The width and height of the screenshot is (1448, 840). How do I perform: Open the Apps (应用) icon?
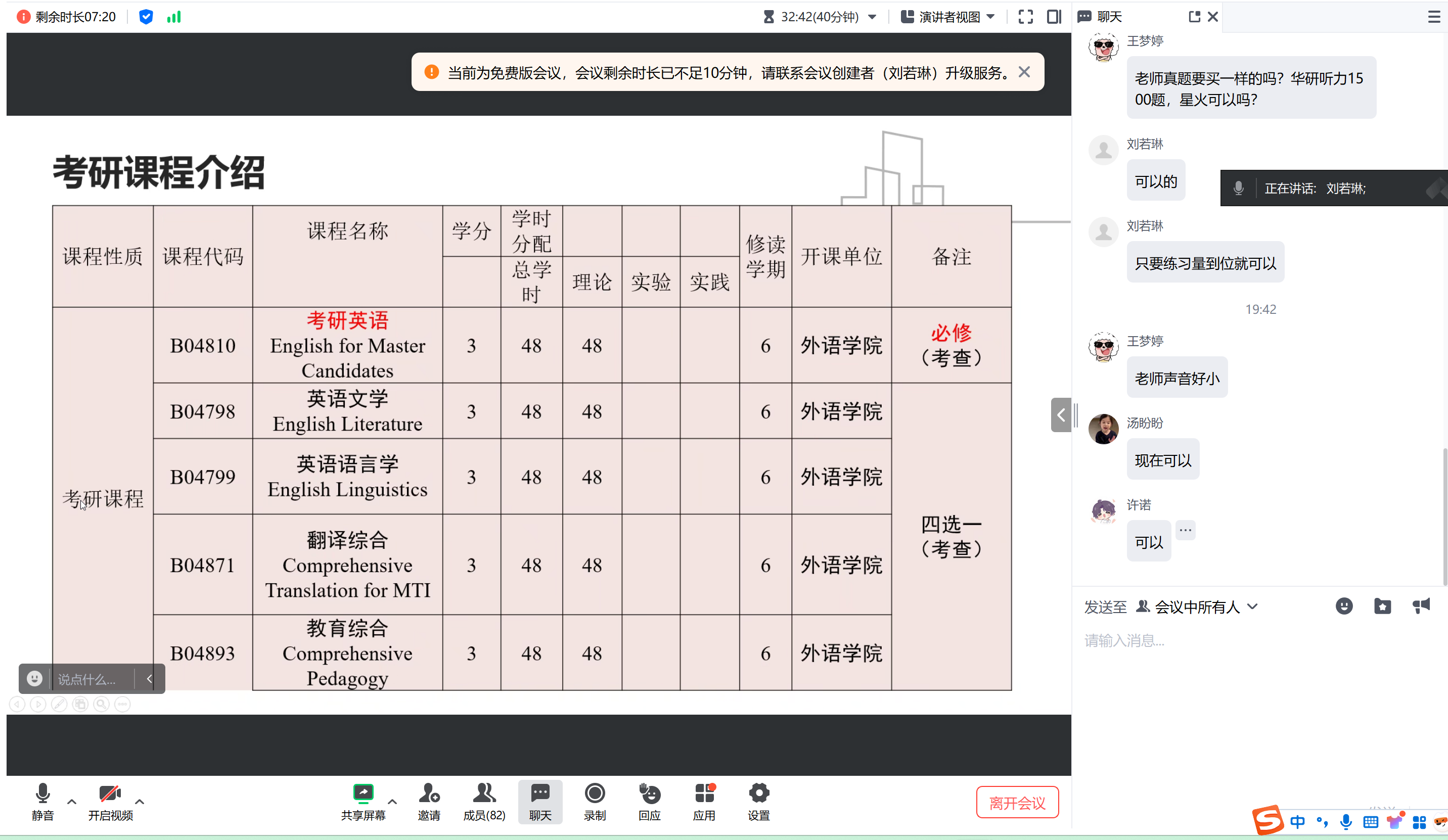click(x=704, y=795)
